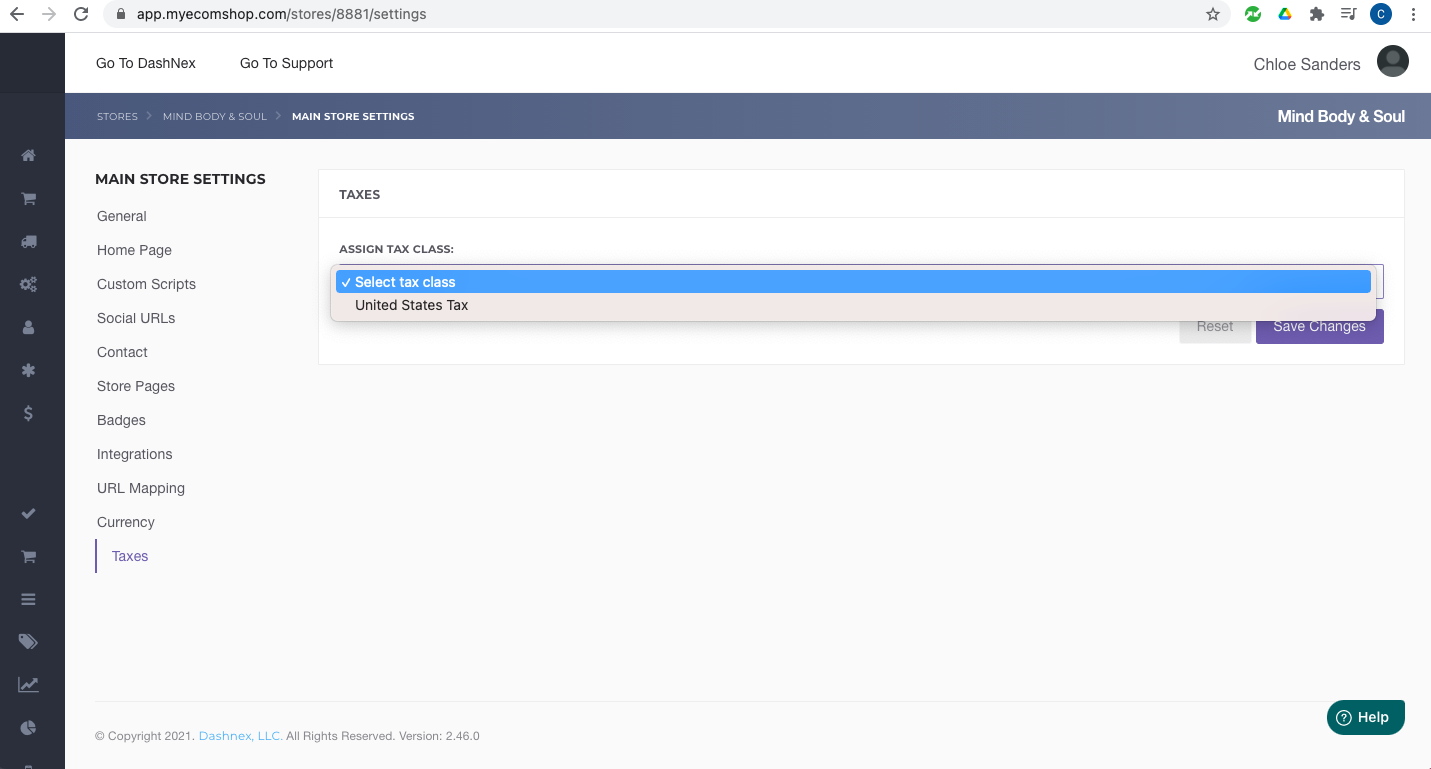Image resolution: width=1431 pixels, height=769 pixels.
Task: Choose 'United States Tax' dropdown option
Action: [x=853, y=305]
